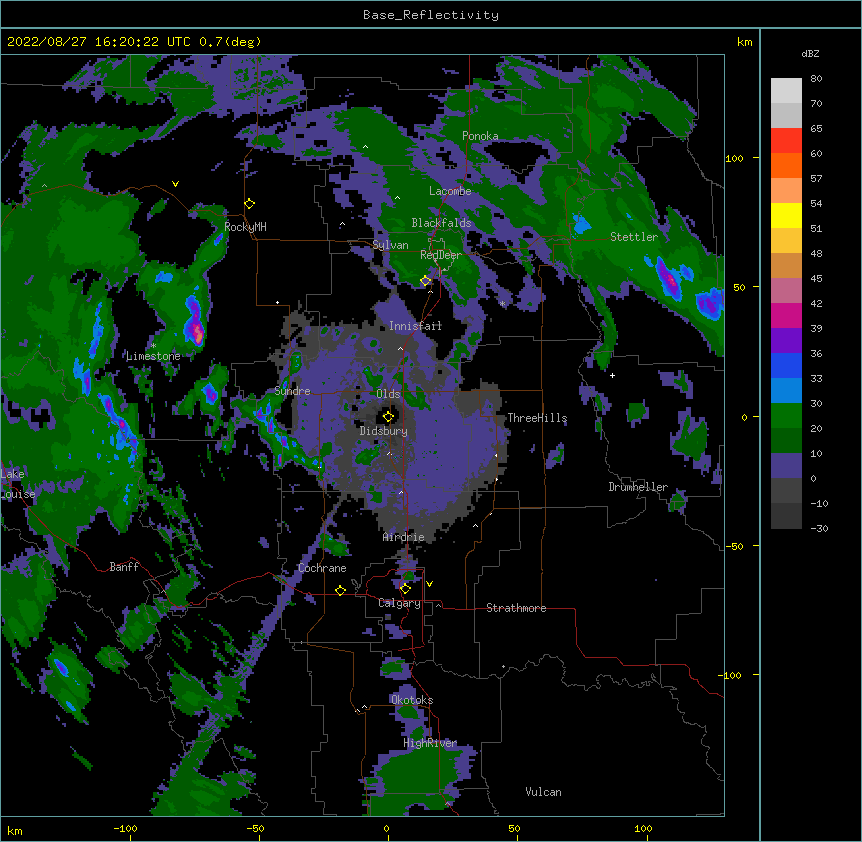Click the ThreeHills label
The width and height of the screenshot is (862, 842).
coord(537,418)
